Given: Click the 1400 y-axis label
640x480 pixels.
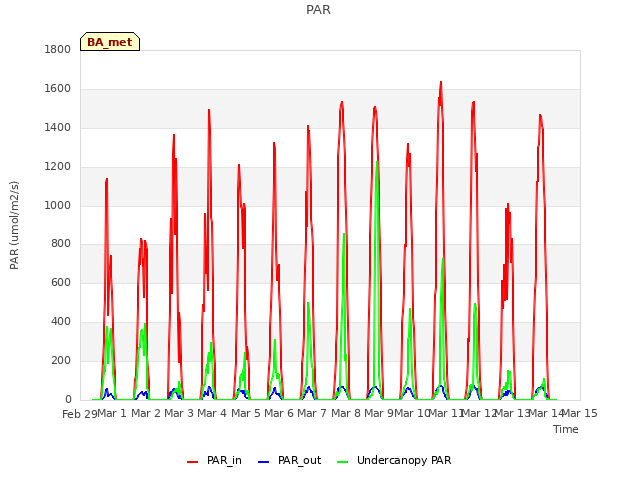Looking at the screenshot, I should point(58,128).
